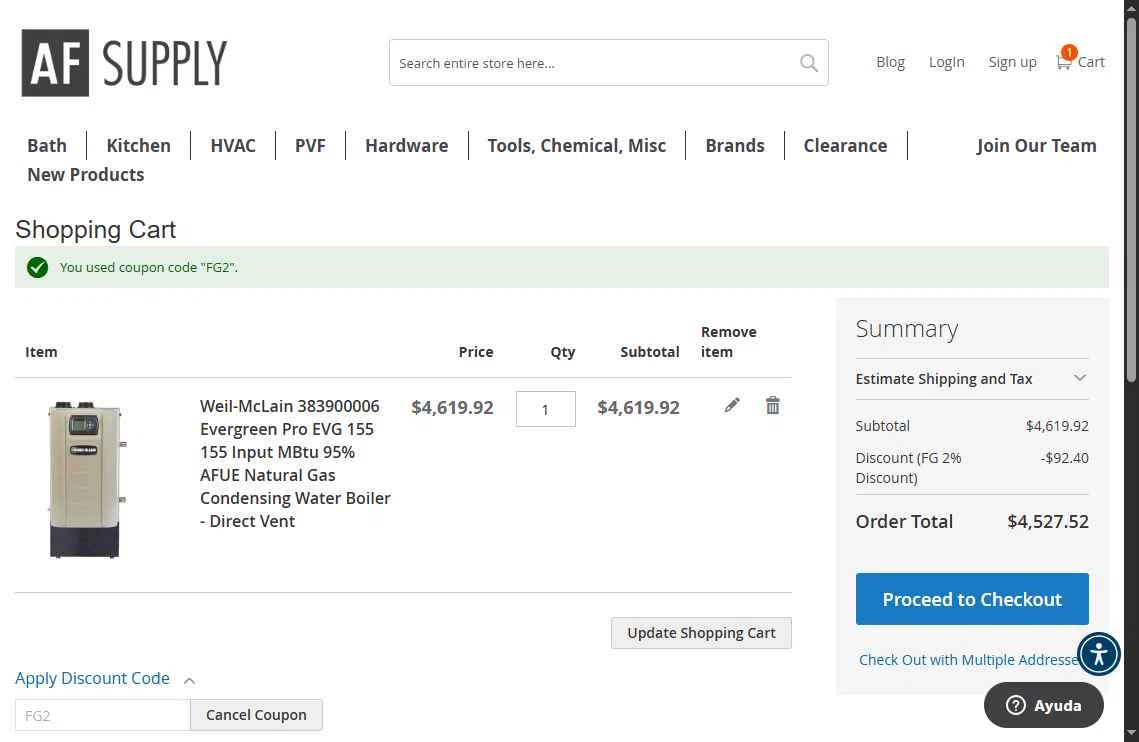Viewport: 1139px width, 742px height.
Task: Edit the boiler item with pencil icon
Action: point(731,406)
